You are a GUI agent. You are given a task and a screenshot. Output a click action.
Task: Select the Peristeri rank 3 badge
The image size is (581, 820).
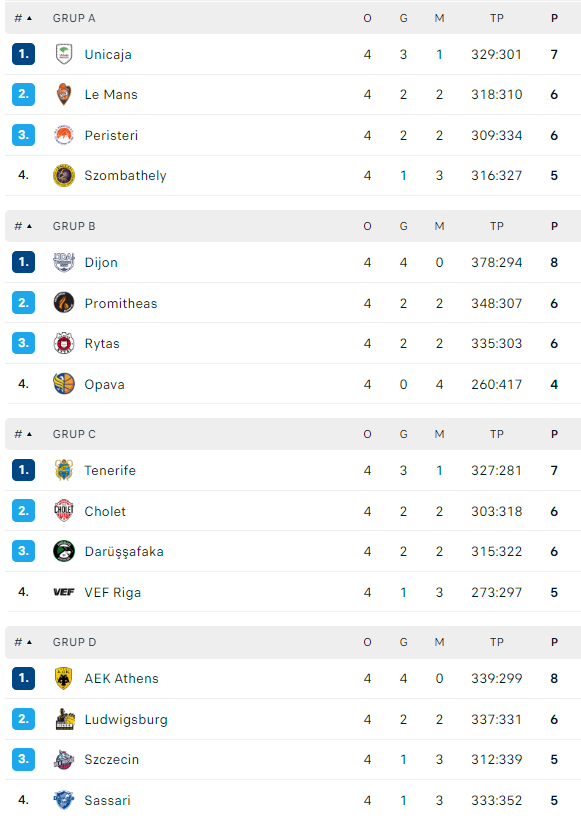click(x=24, y=135)
